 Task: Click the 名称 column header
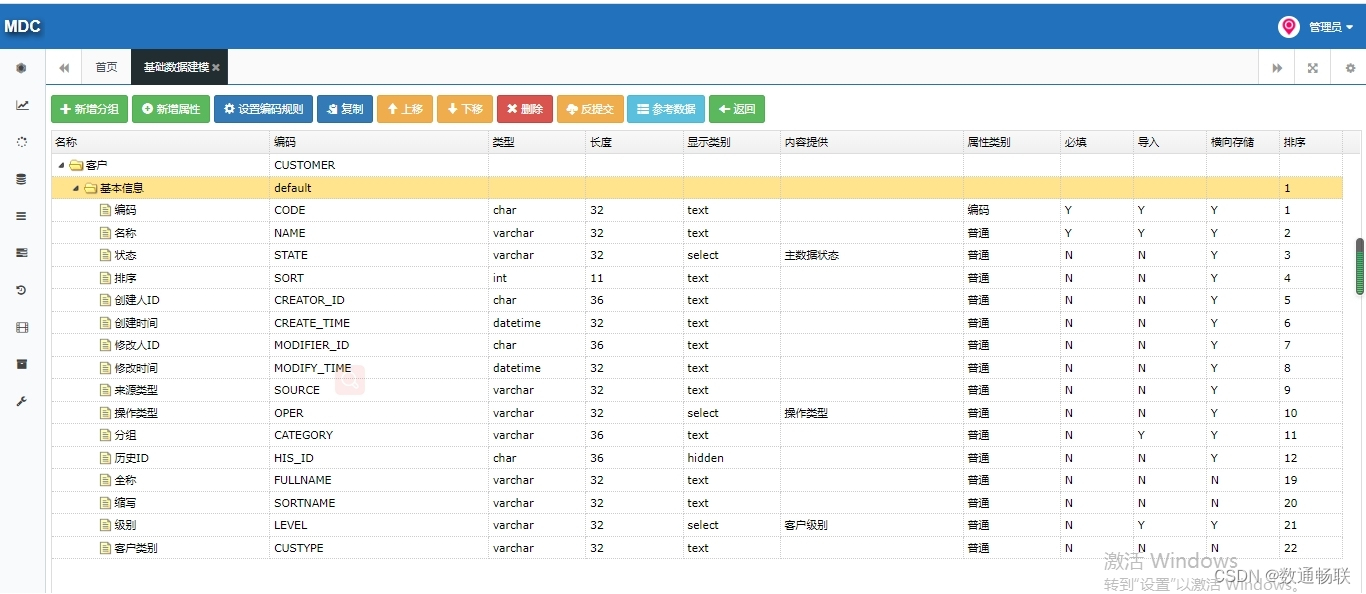click(x=161, y=142)
